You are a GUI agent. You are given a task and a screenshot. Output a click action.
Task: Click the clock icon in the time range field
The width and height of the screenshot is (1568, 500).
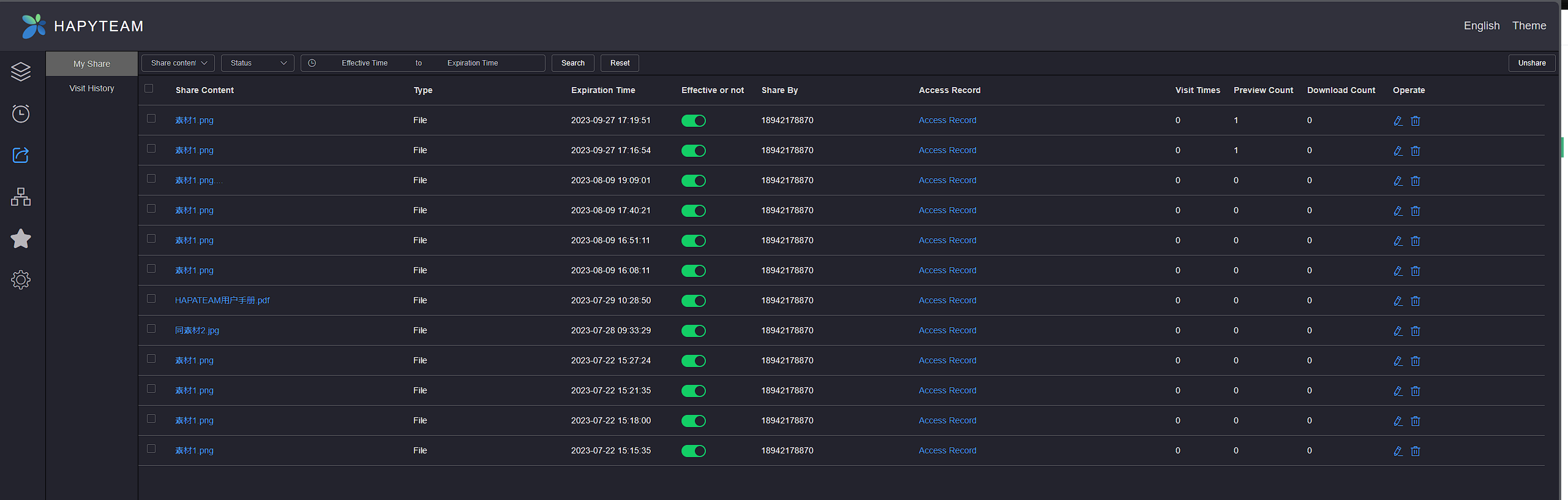click(312, 63)
